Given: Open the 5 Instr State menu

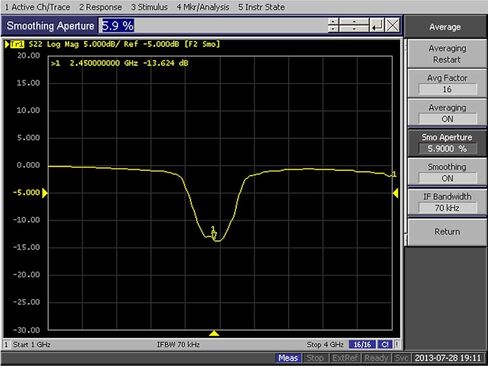Looking at the screenshot, I should [261, 7].
